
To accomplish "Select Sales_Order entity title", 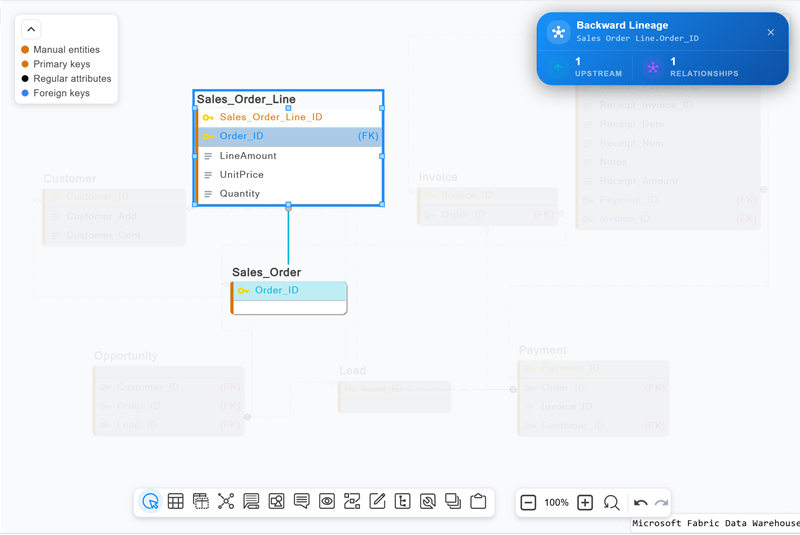I will coord(266,272).
